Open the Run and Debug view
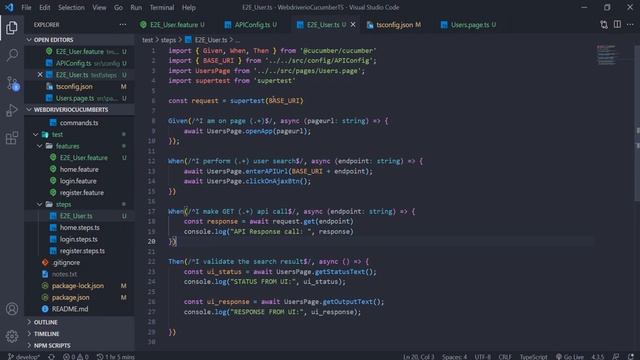Viewport: 640px width, 360px height. (x=12, y=110)
